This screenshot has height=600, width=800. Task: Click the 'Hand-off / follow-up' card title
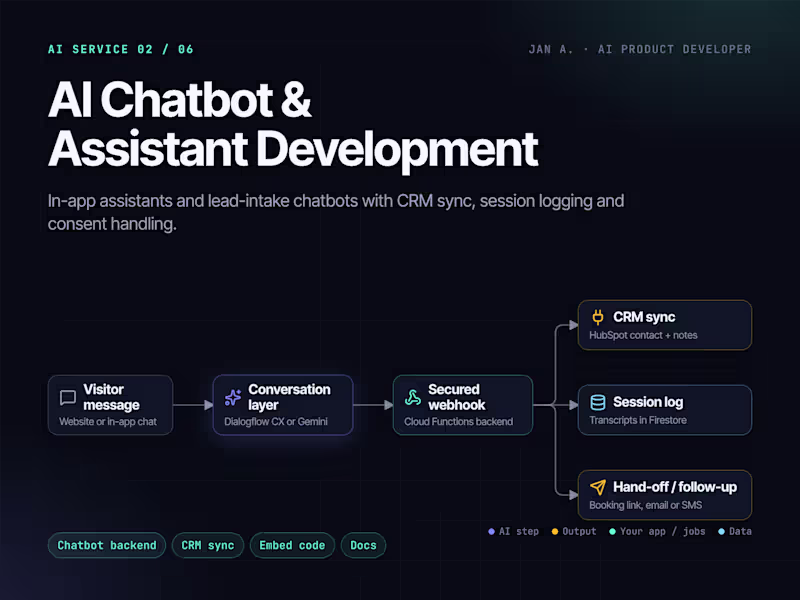pyautogui.click(x=675, y=487)
